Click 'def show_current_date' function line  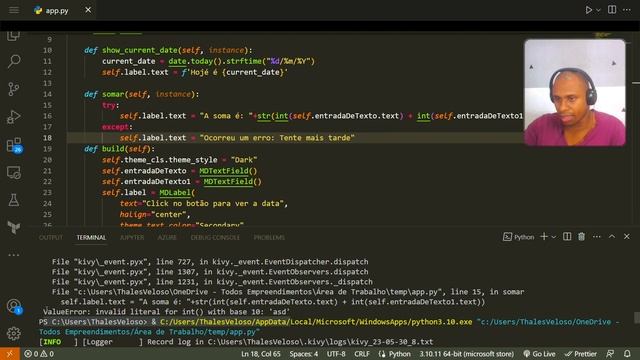(x=168, y=50)
